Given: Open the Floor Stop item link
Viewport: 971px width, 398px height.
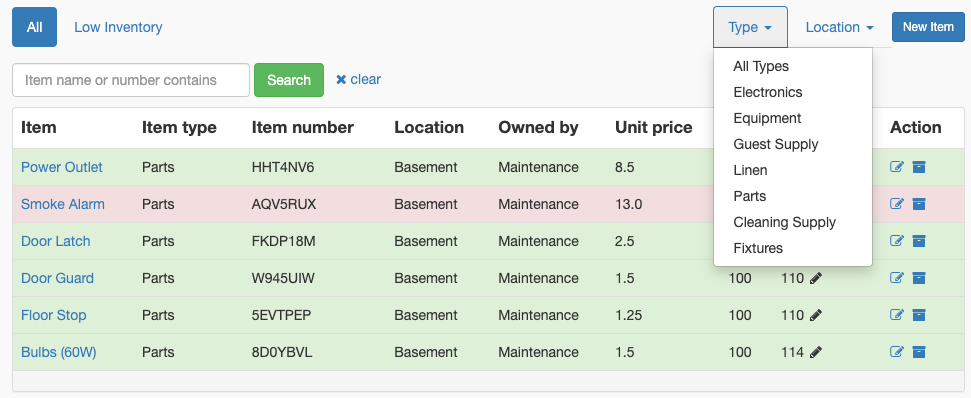Looking at the screenshot, I should pos(54,315).
